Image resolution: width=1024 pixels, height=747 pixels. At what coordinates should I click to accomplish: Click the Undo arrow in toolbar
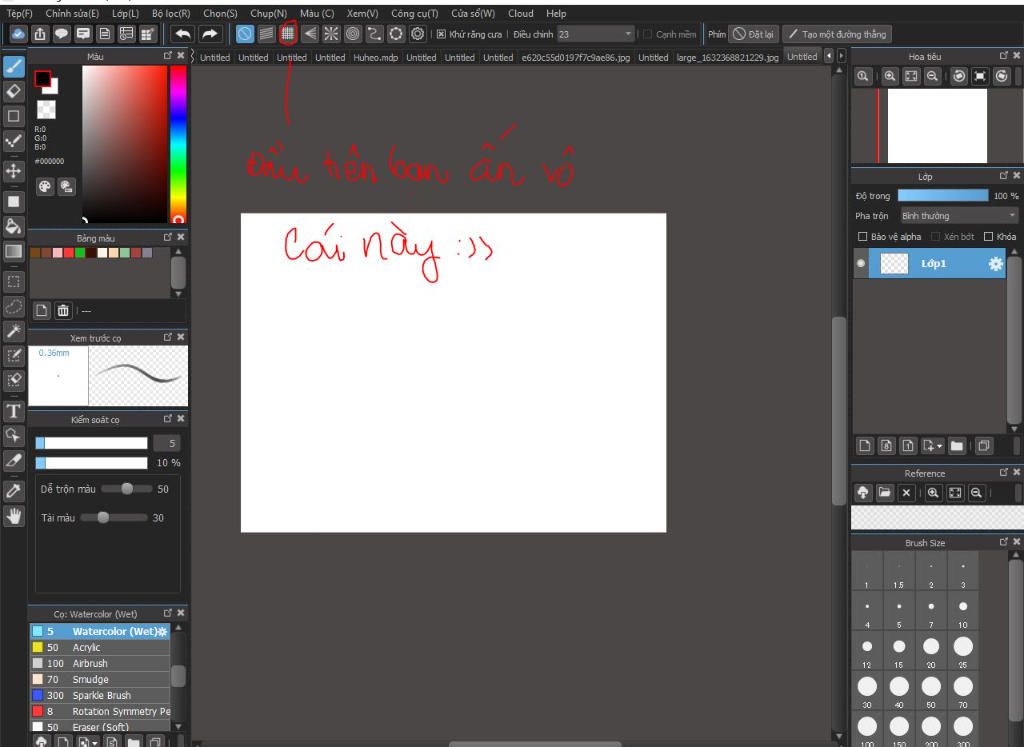tap(183, 34)
